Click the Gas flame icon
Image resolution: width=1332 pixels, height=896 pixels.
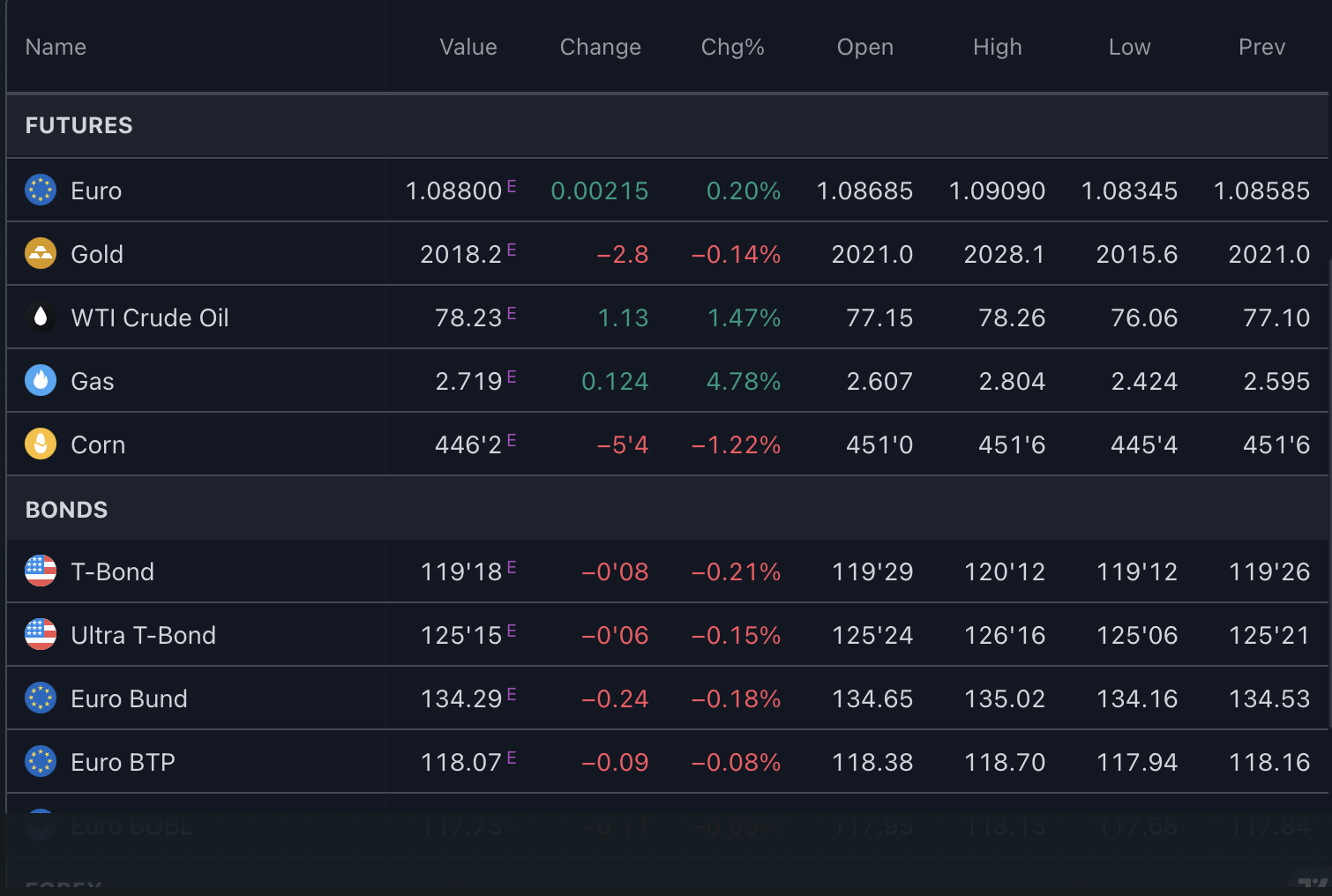click(x=41, y=380)
